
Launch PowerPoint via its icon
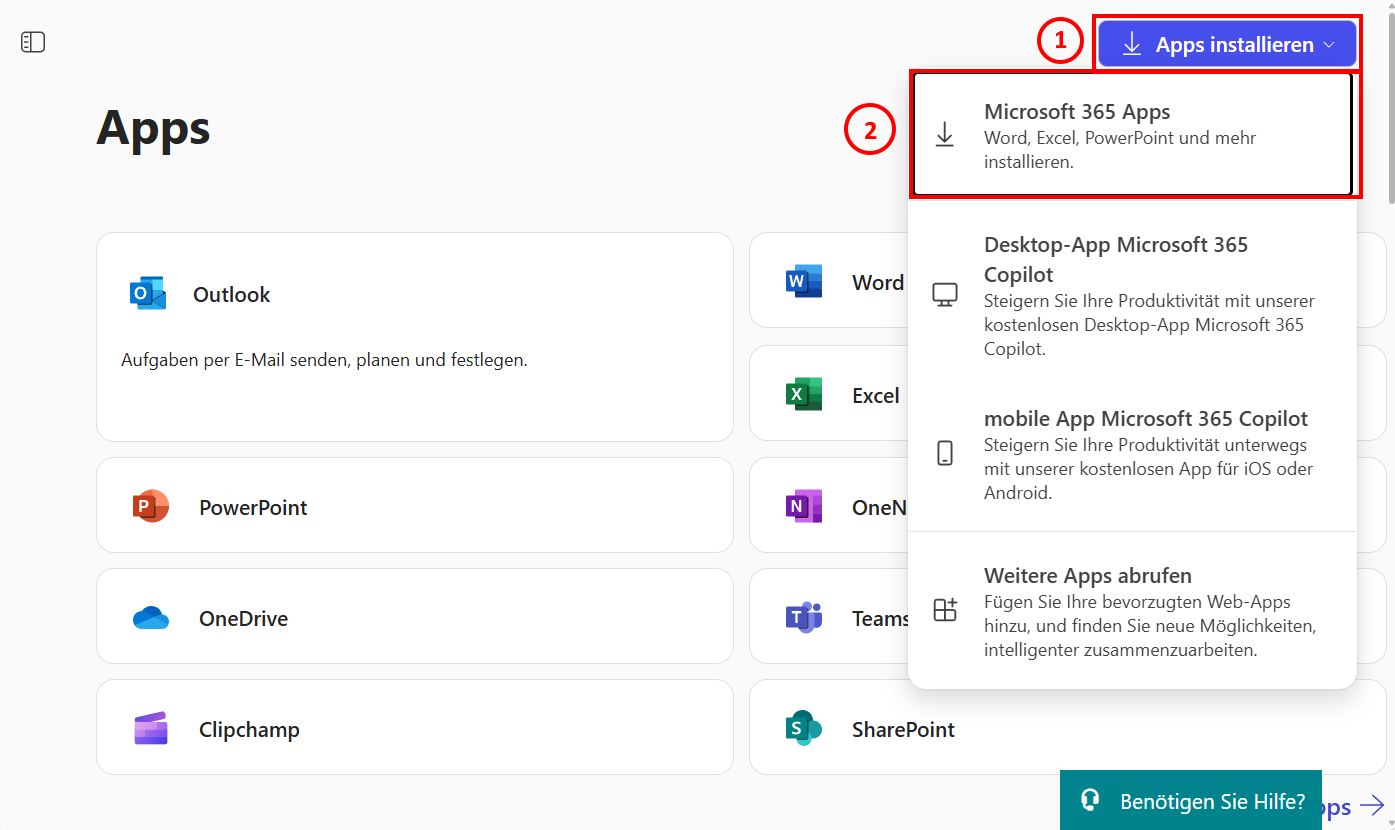(151, 507)
